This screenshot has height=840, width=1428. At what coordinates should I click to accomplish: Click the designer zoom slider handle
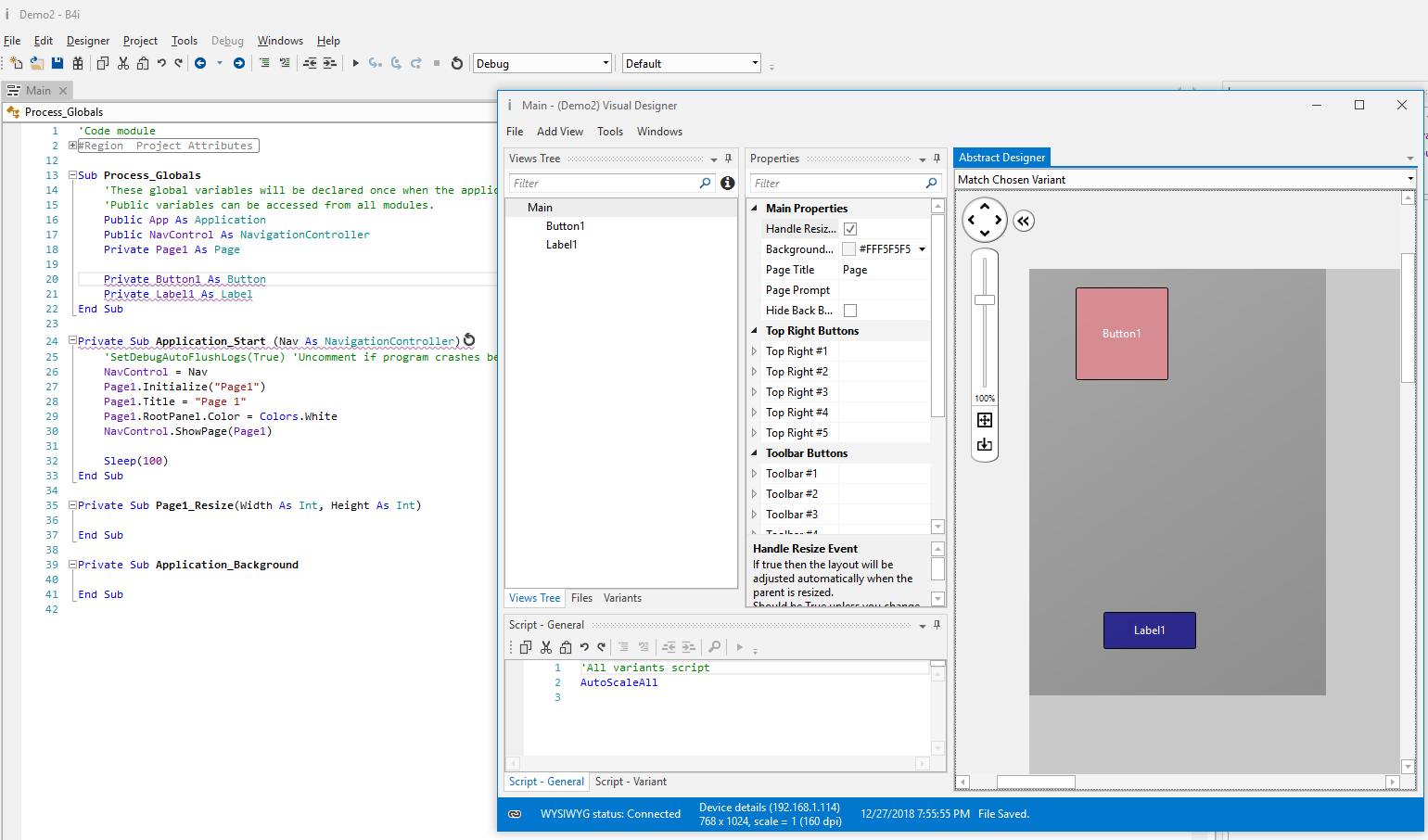[985, 299]
